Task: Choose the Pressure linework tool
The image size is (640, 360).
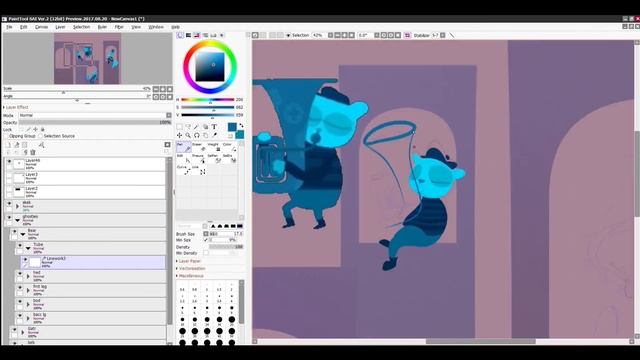Action: [199, 158]
